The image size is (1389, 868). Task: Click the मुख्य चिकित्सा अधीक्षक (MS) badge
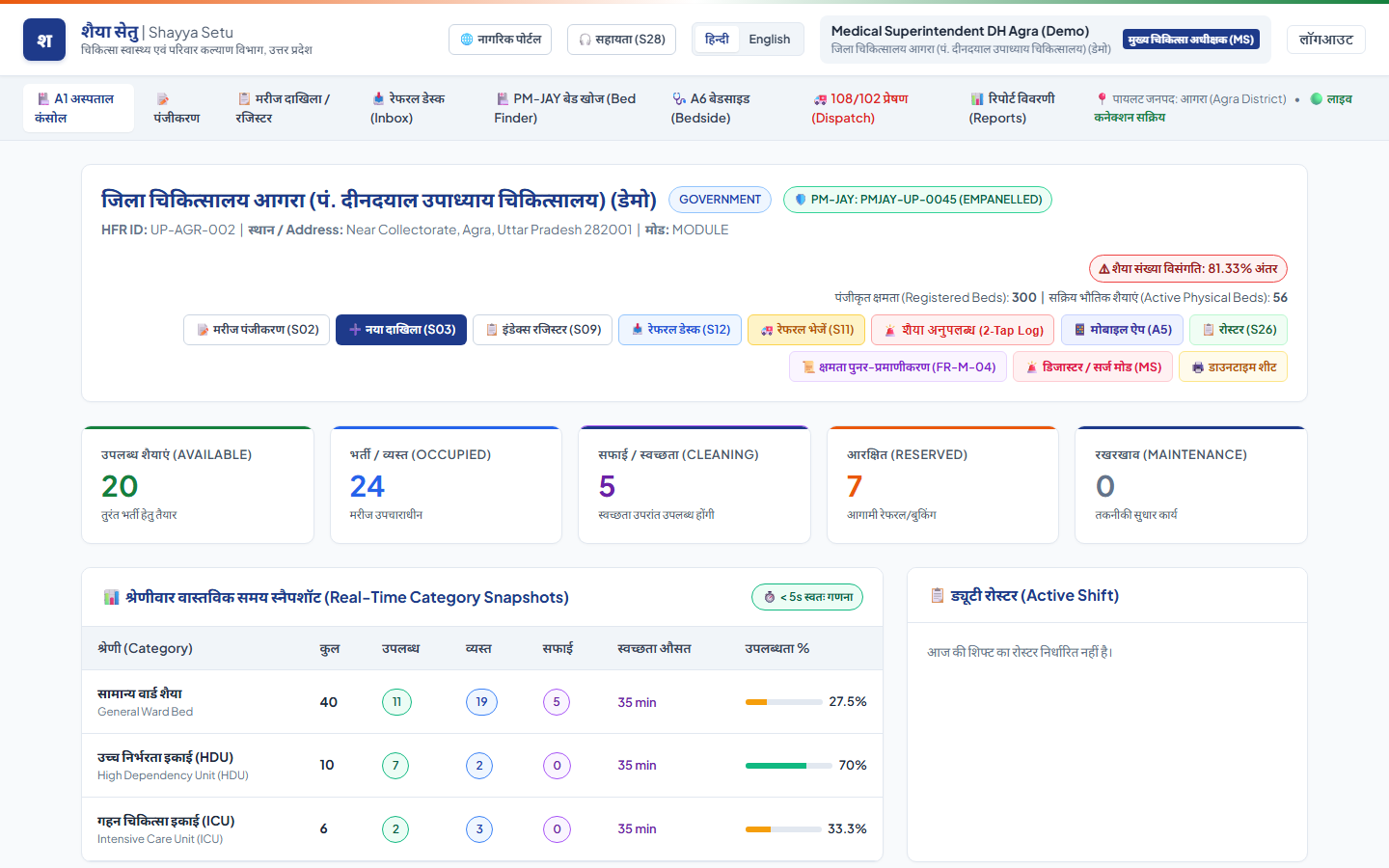(1191, 40)
